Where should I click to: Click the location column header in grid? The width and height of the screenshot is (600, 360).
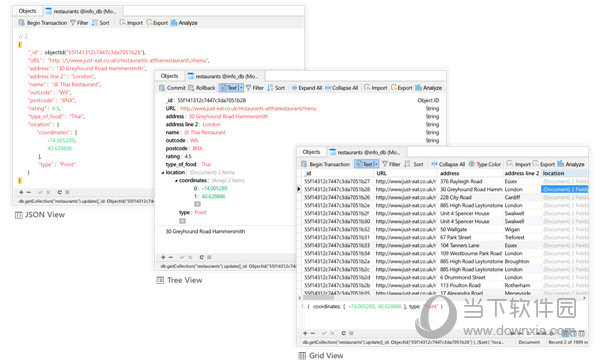coord(564,173)
